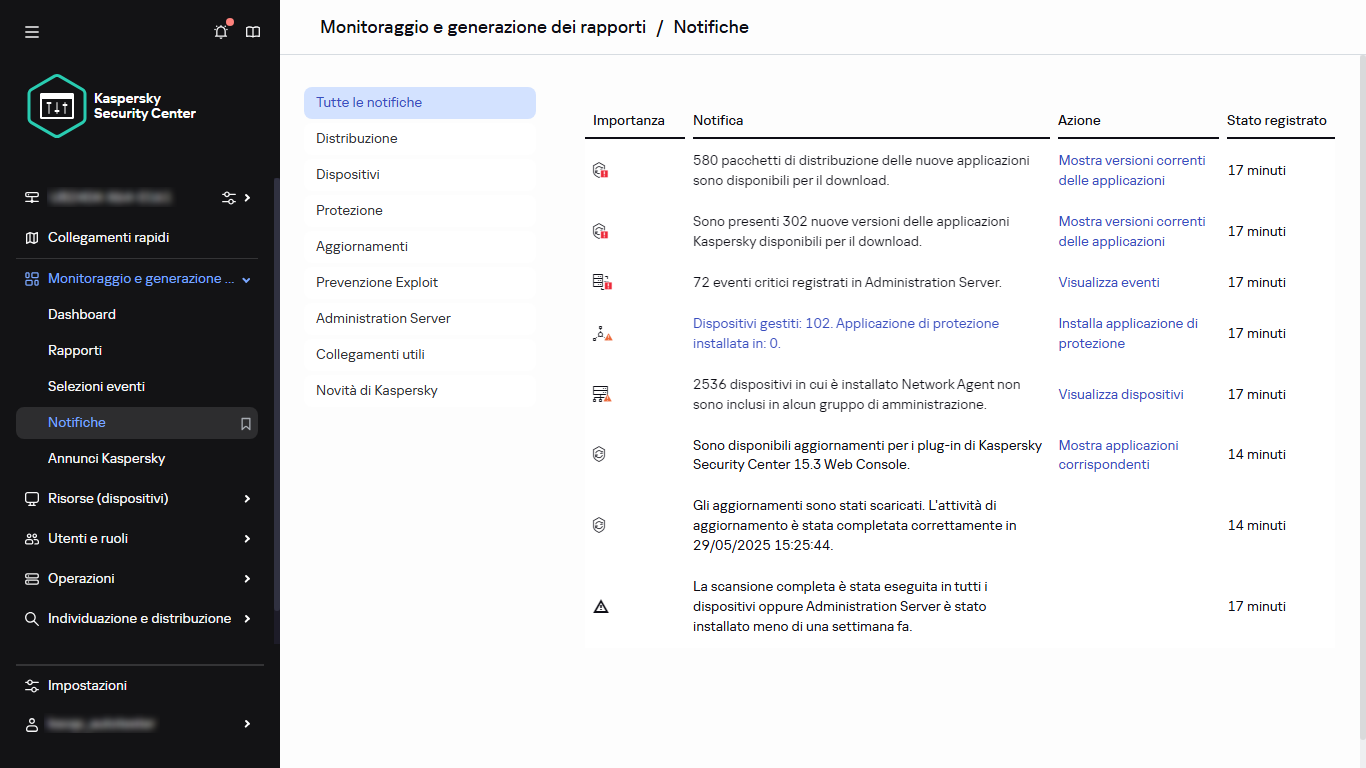Click the hamburger menu icon

point(32,32)
